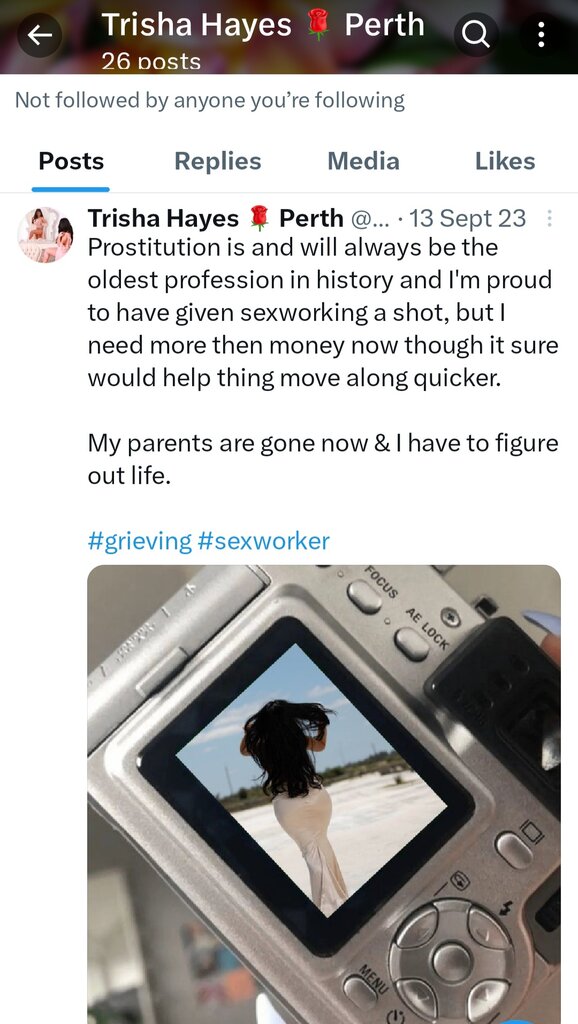Open the #sexworker hashtag
This screenshot has height=1024, width=578.
263,541
